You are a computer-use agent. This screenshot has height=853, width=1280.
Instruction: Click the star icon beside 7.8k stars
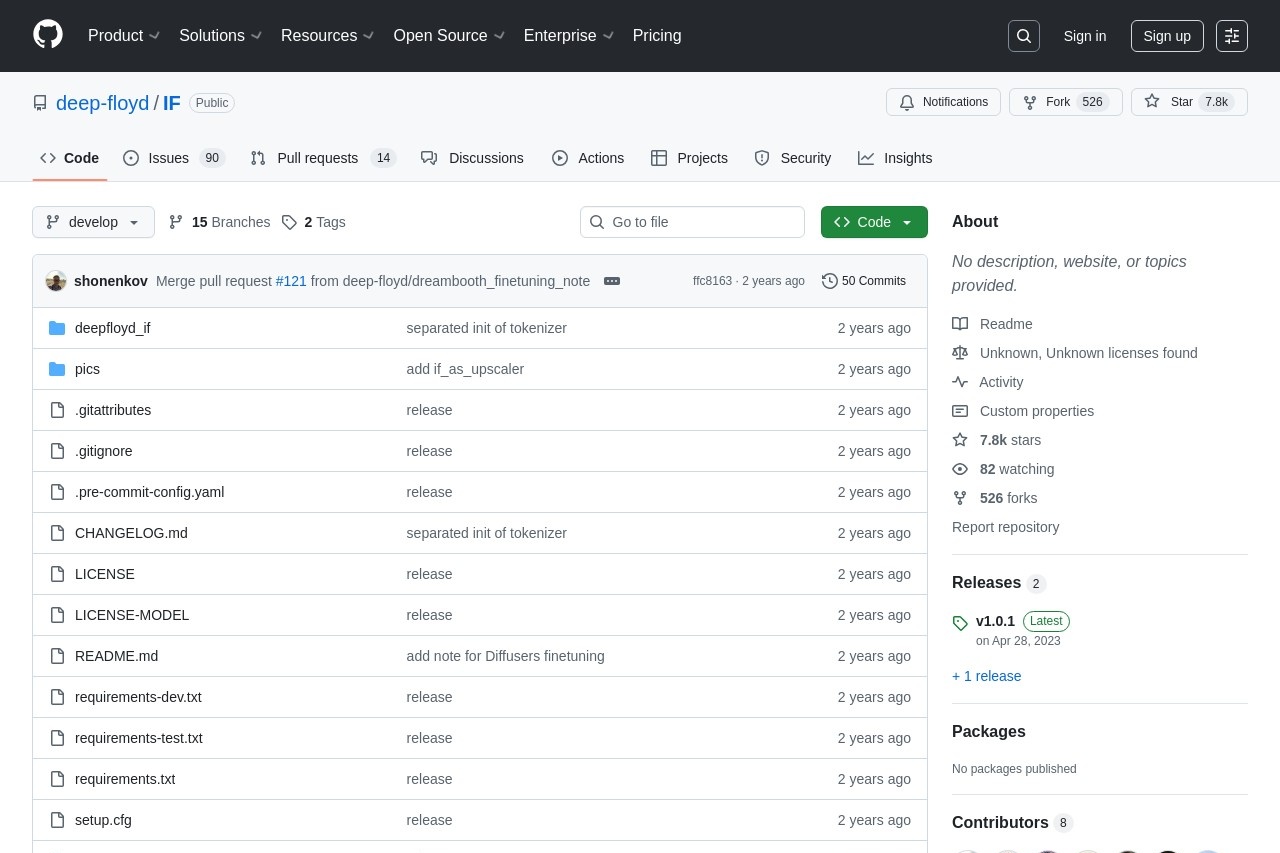click(960, 440)
